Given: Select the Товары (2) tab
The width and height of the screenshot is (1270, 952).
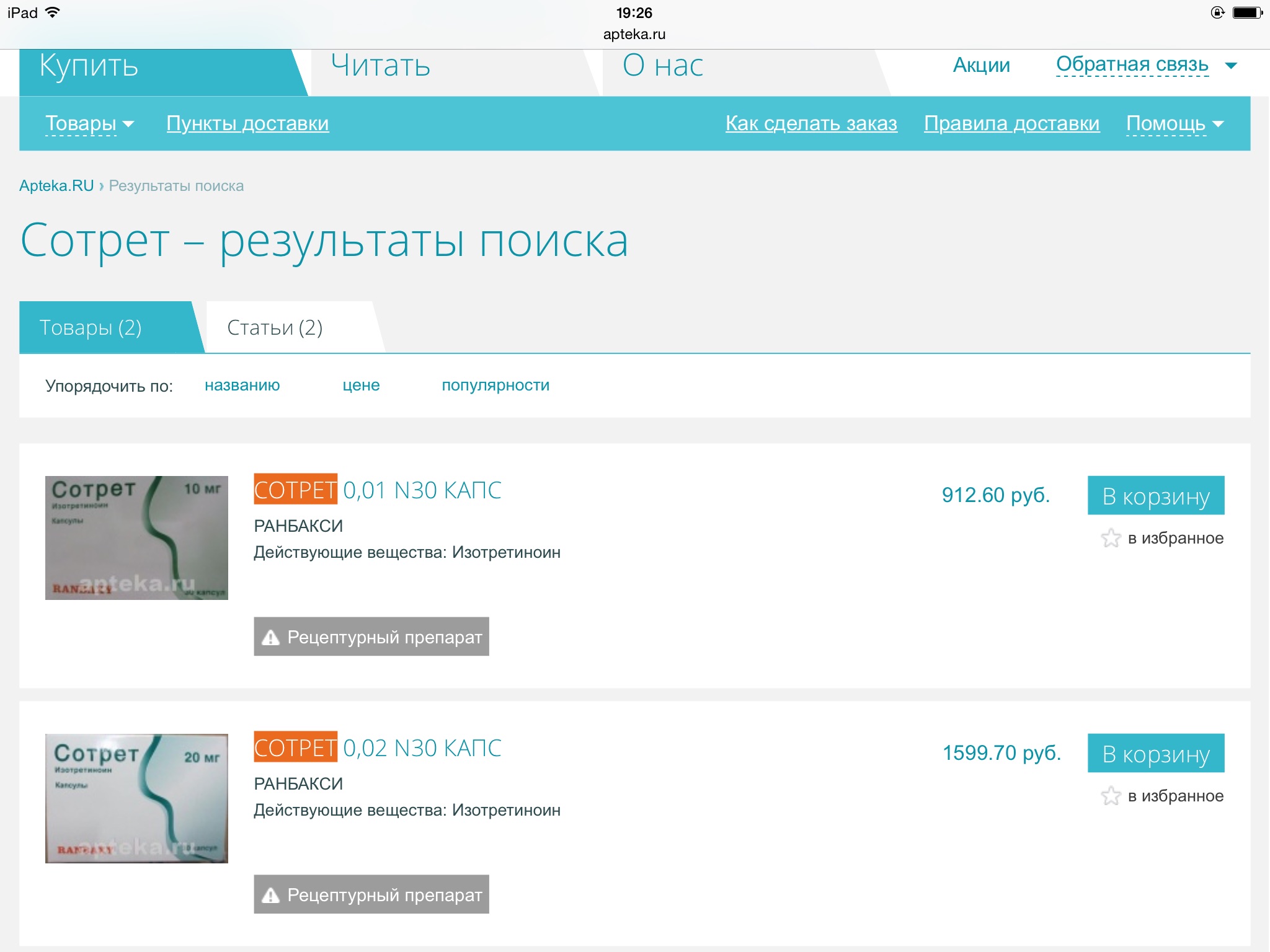Looking at the screenshot, I should [x=91, y=327].
